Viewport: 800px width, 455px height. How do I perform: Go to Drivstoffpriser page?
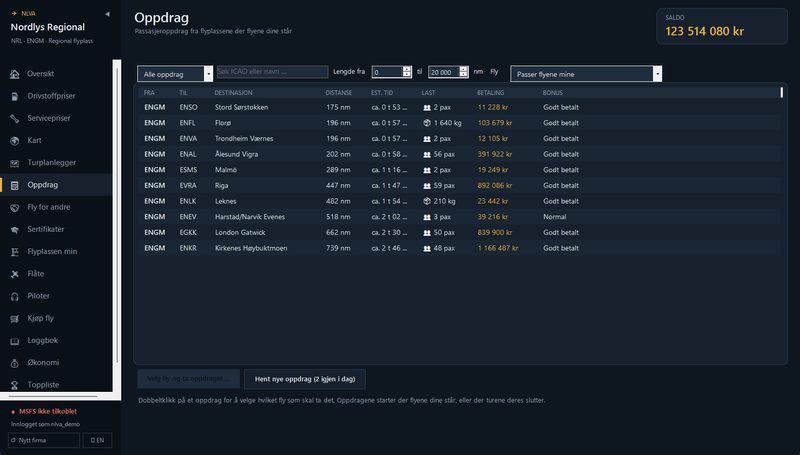[56, 96]
